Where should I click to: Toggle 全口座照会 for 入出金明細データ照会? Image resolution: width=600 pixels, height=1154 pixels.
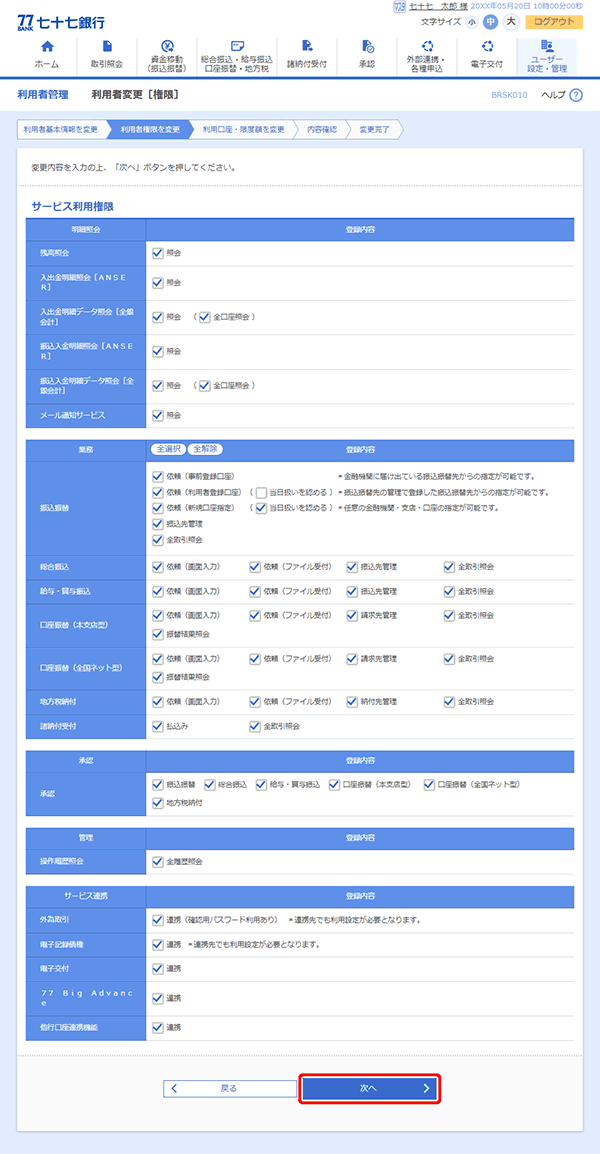(x=205, y=317)
